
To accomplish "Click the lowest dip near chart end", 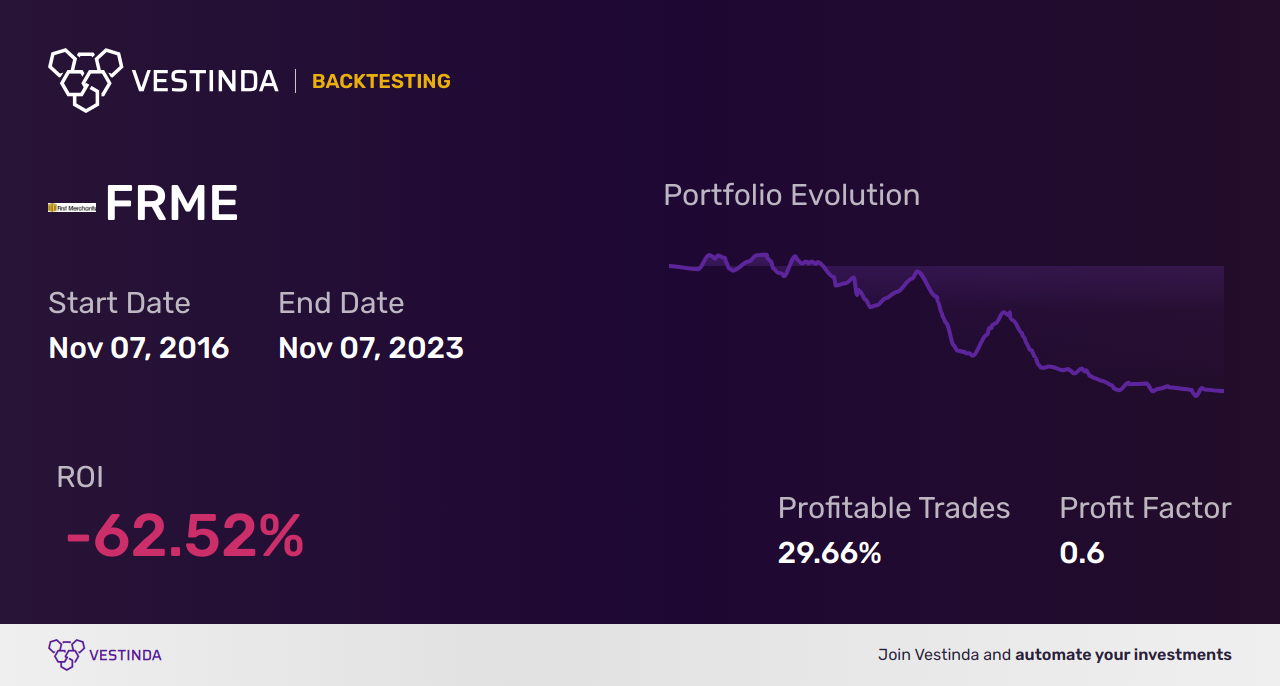I will pos(1195,395).
